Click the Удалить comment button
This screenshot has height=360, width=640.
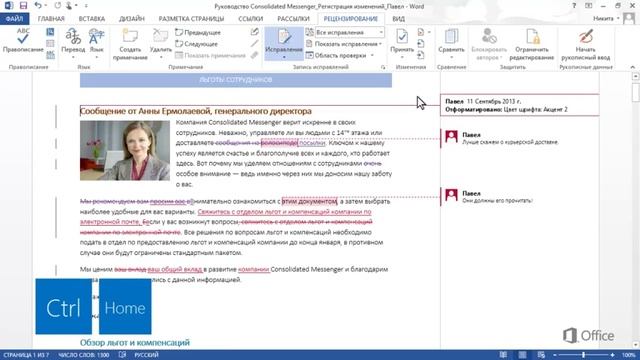[160, 43]
